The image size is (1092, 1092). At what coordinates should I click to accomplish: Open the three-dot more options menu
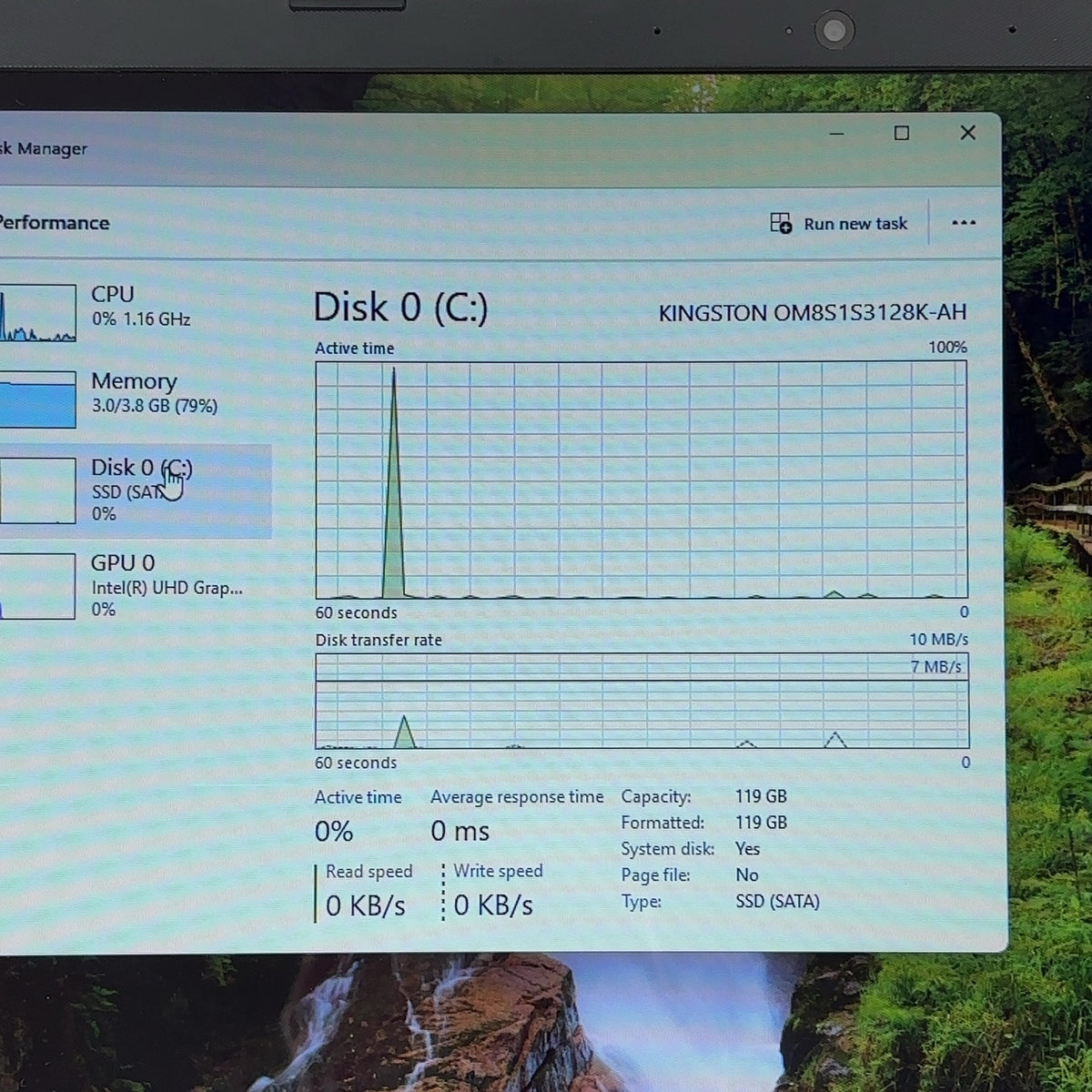pos(964,223)
